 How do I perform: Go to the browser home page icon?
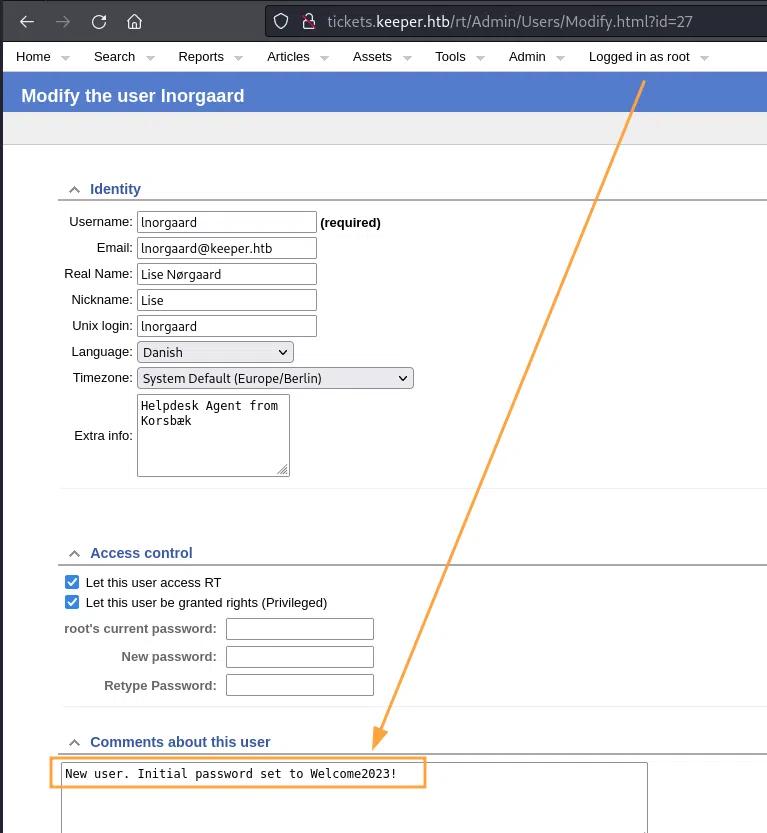pyautogui.click(x=134, y=21)
